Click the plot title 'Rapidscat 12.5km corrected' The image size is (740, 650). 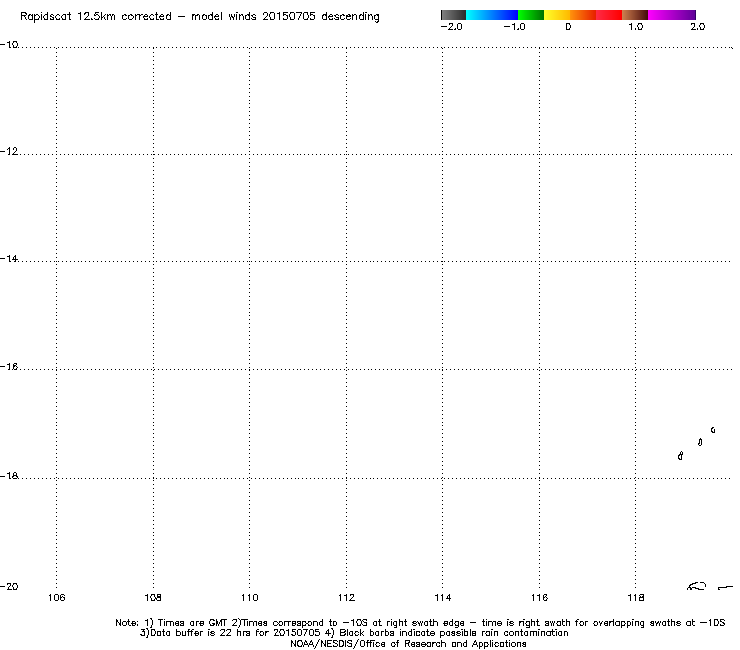click(96, 17)
